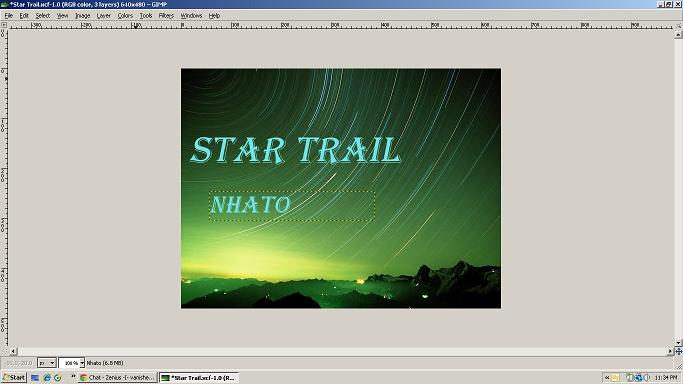Click the Show Desktop quick launch icon

[35, 377]
